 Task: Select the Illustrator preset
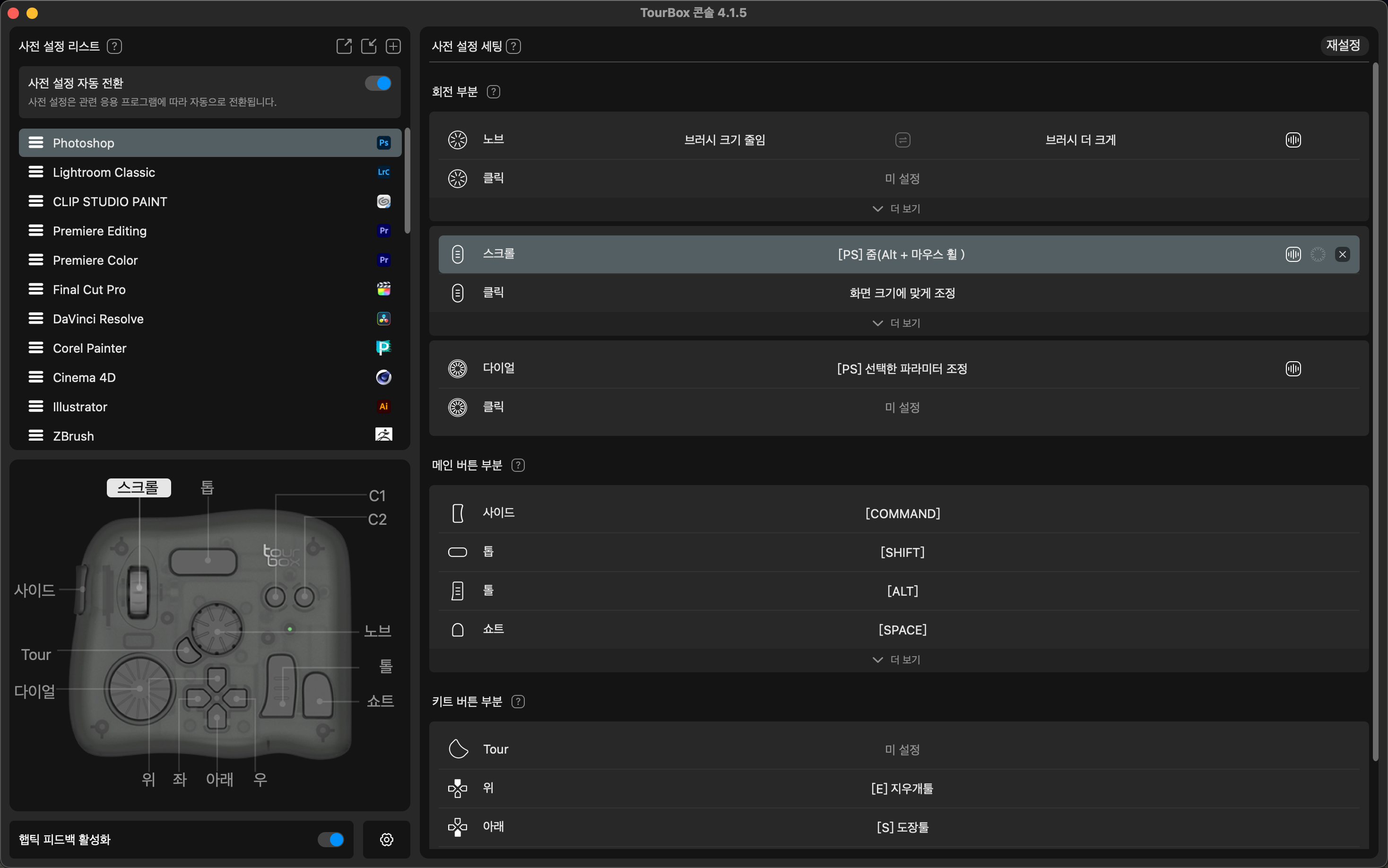[x=210, y=407]
